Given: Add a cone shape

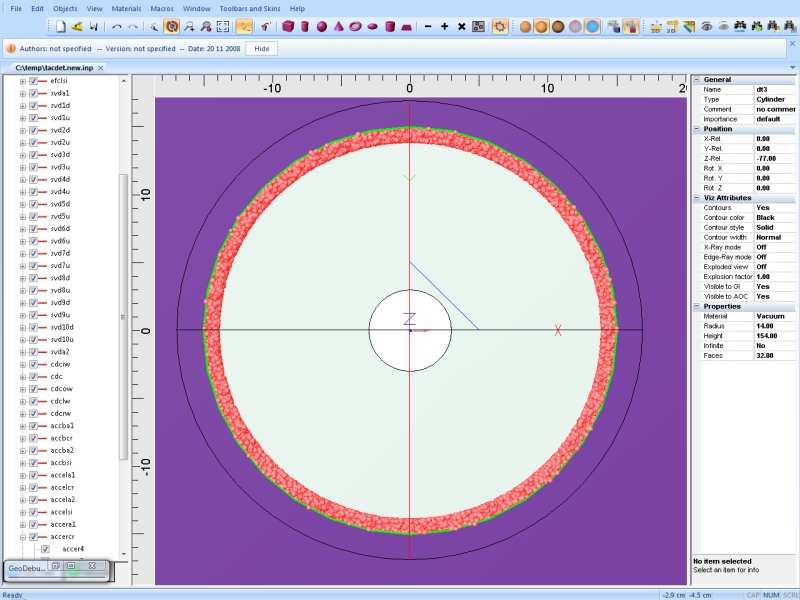Looking at the screenshot, I should click(339, 27).
